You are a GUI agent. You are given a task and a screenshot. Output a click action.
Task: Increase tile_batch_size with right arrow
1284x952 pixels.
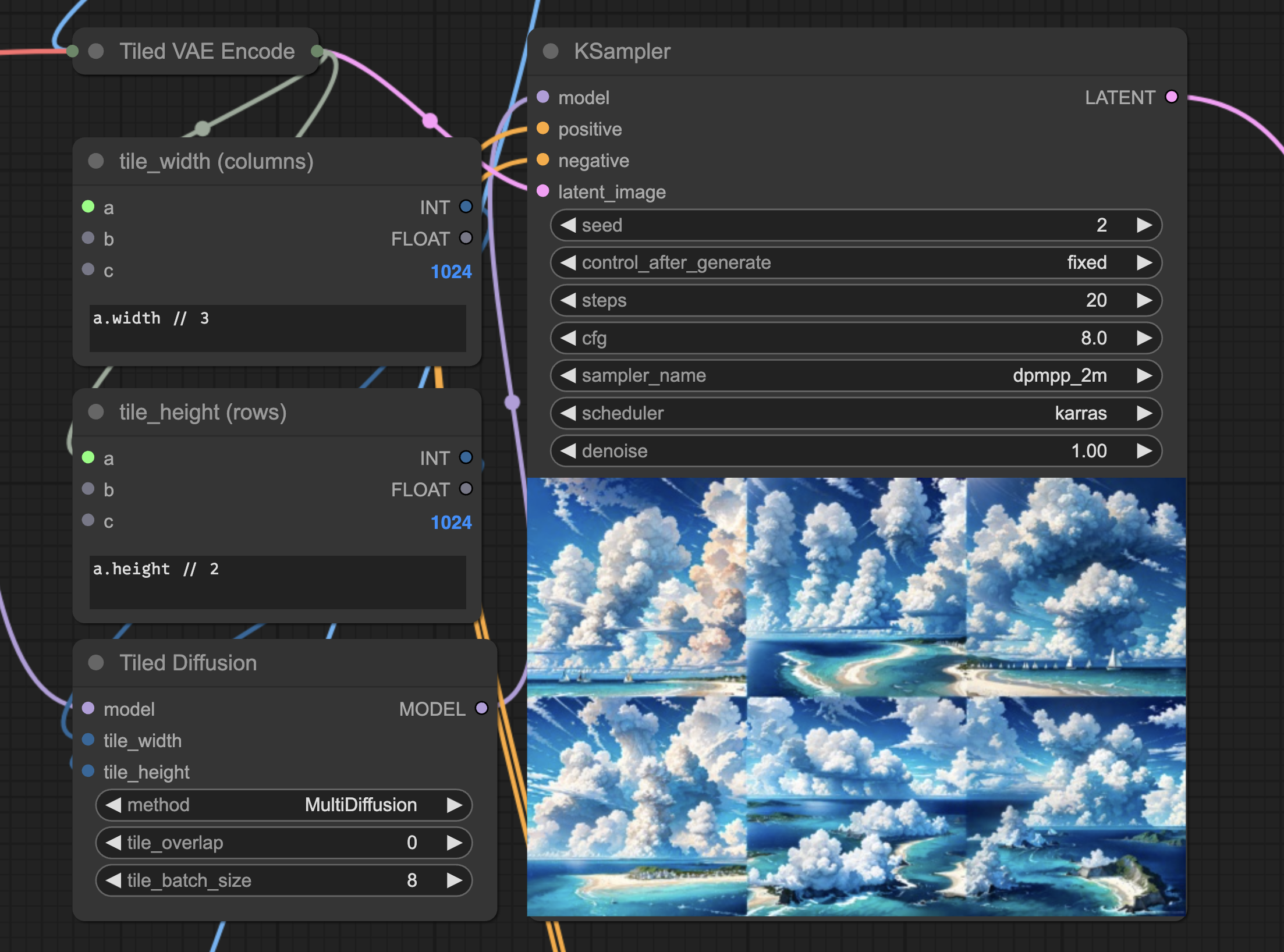click(x=455, y=880)
